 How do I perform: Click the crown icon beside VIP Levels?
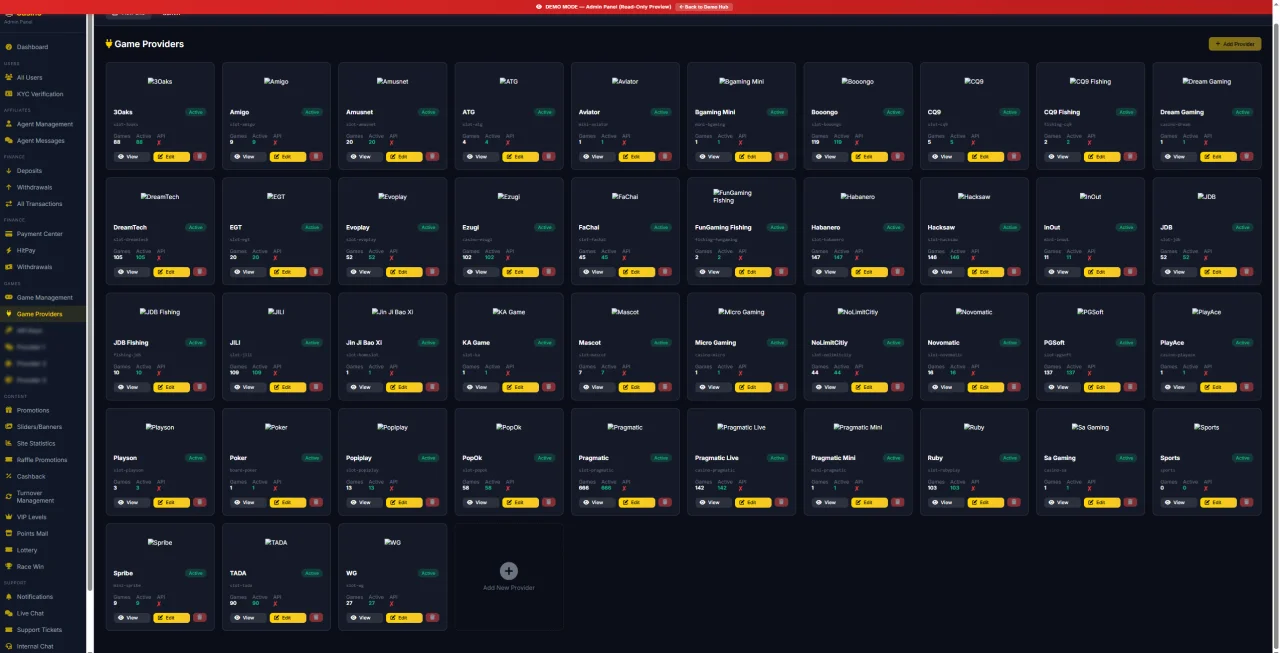point(9,517)
